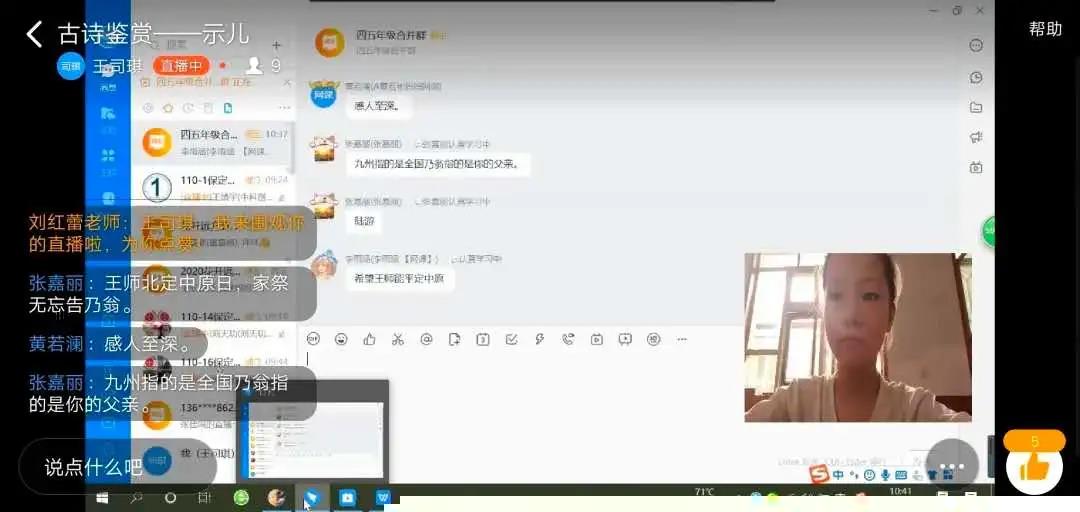Toggle Sogou 中 Chinese input mode
The height and width of the screenshot is (512, 1080).
pyautogui.click(x=838, y=475)
